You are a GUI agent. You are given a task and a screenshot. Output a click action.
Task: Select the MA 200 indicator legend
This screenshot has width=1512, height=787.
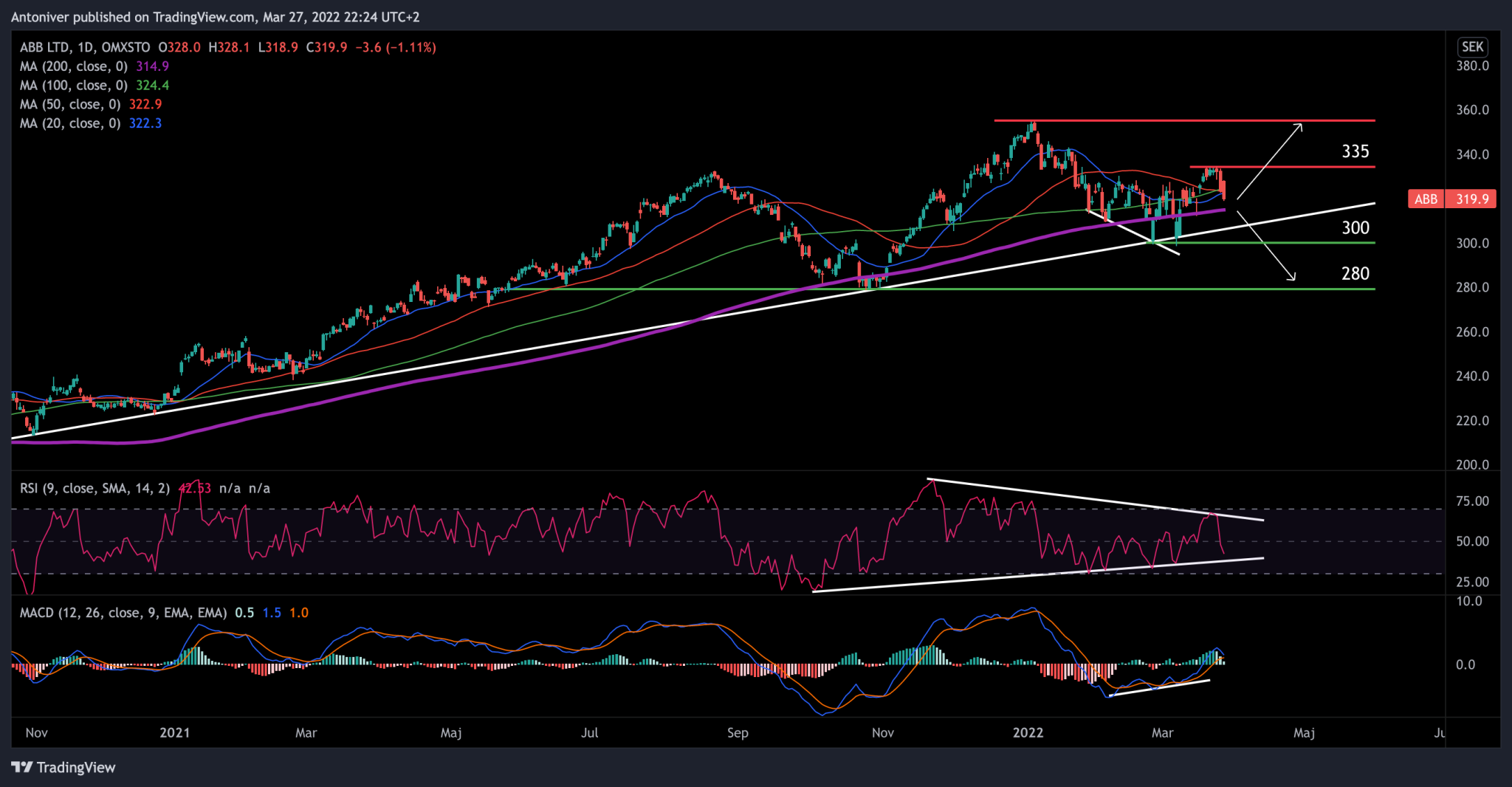pos(73,66)
